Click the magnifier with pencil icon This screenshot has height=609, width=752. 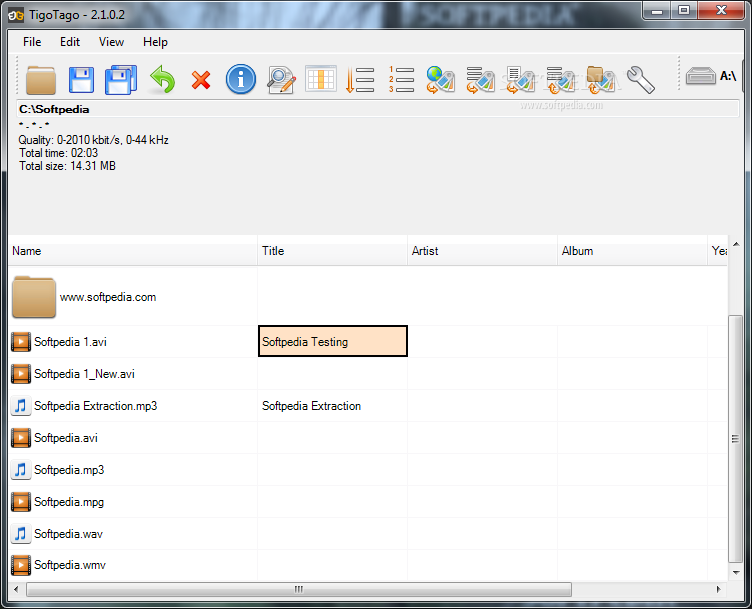coord(281,80)
